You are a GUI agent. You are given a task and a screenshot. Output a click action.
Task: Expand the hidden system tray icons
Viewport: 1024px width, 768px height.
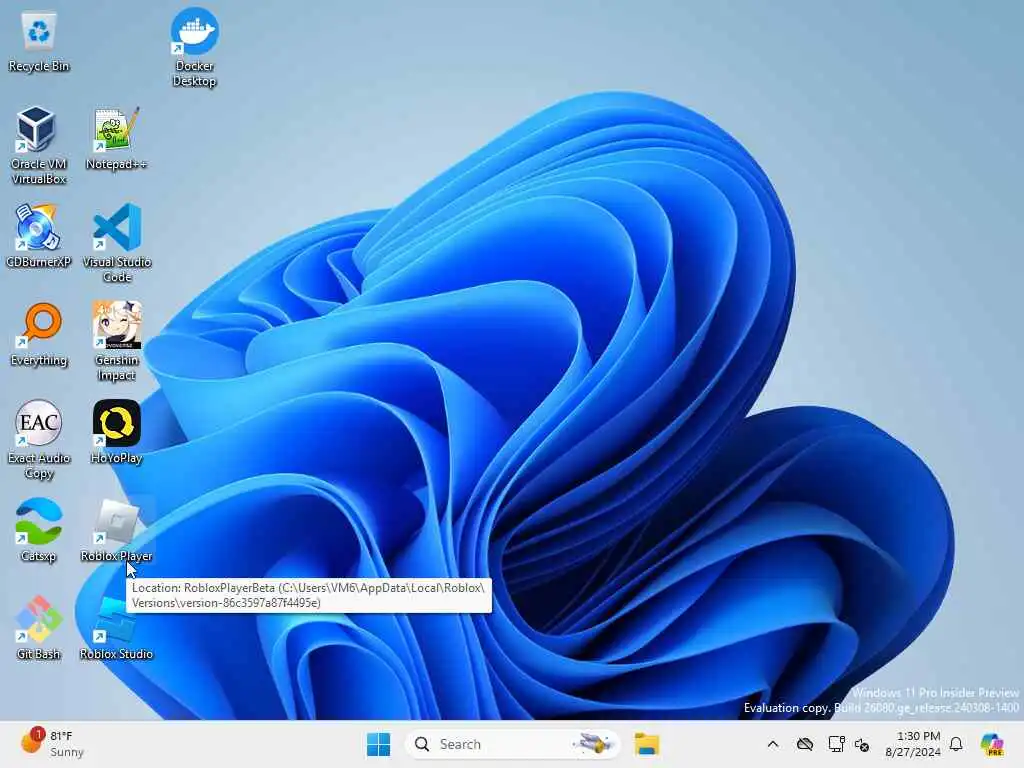(773, 744)
